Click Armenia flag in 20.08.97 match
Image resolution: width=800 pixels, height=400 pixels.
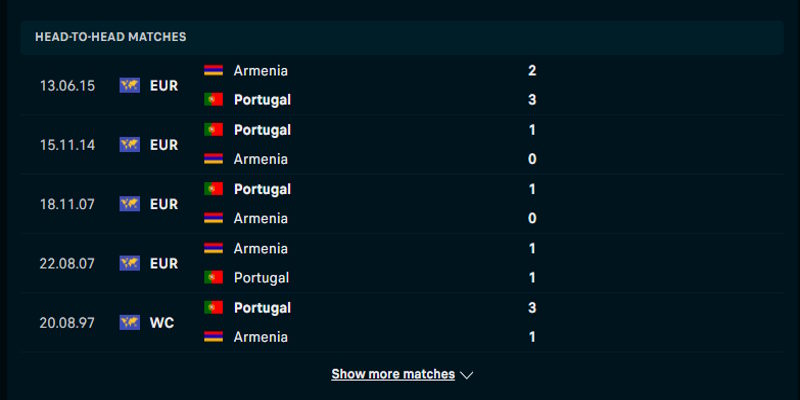(x=213, y=337)
